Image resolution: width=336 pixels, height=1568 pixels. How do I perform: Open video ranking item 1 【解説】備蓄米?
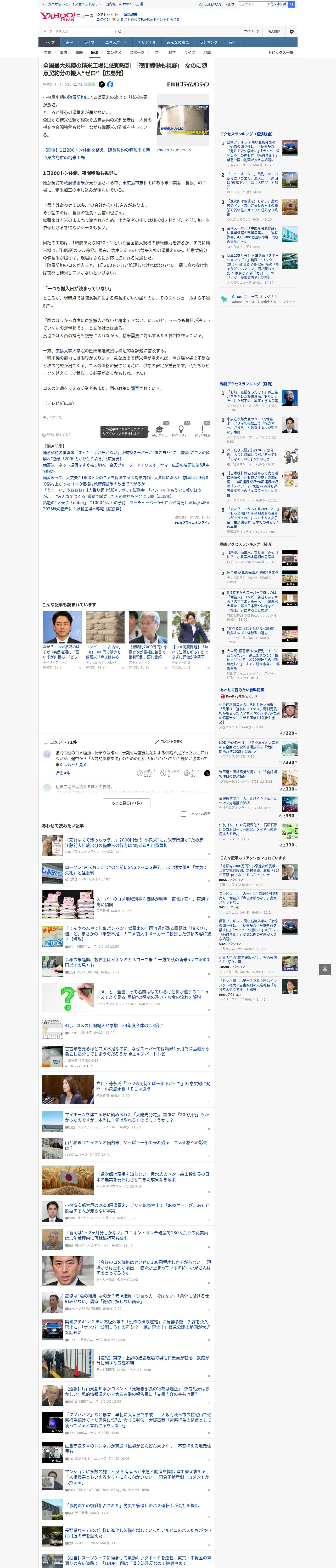253,555
